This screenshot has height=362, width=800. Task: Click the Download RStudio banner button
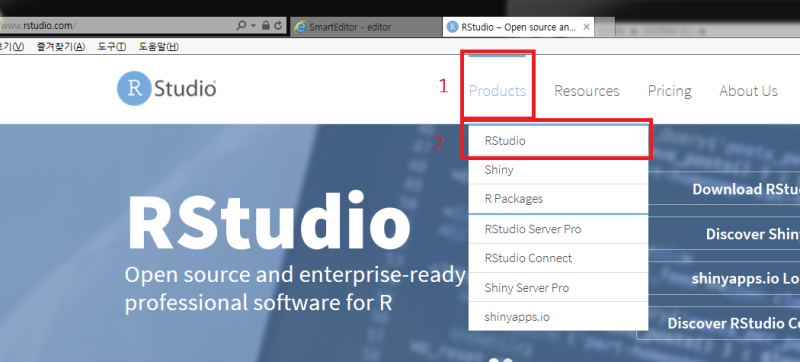(724, 189)
